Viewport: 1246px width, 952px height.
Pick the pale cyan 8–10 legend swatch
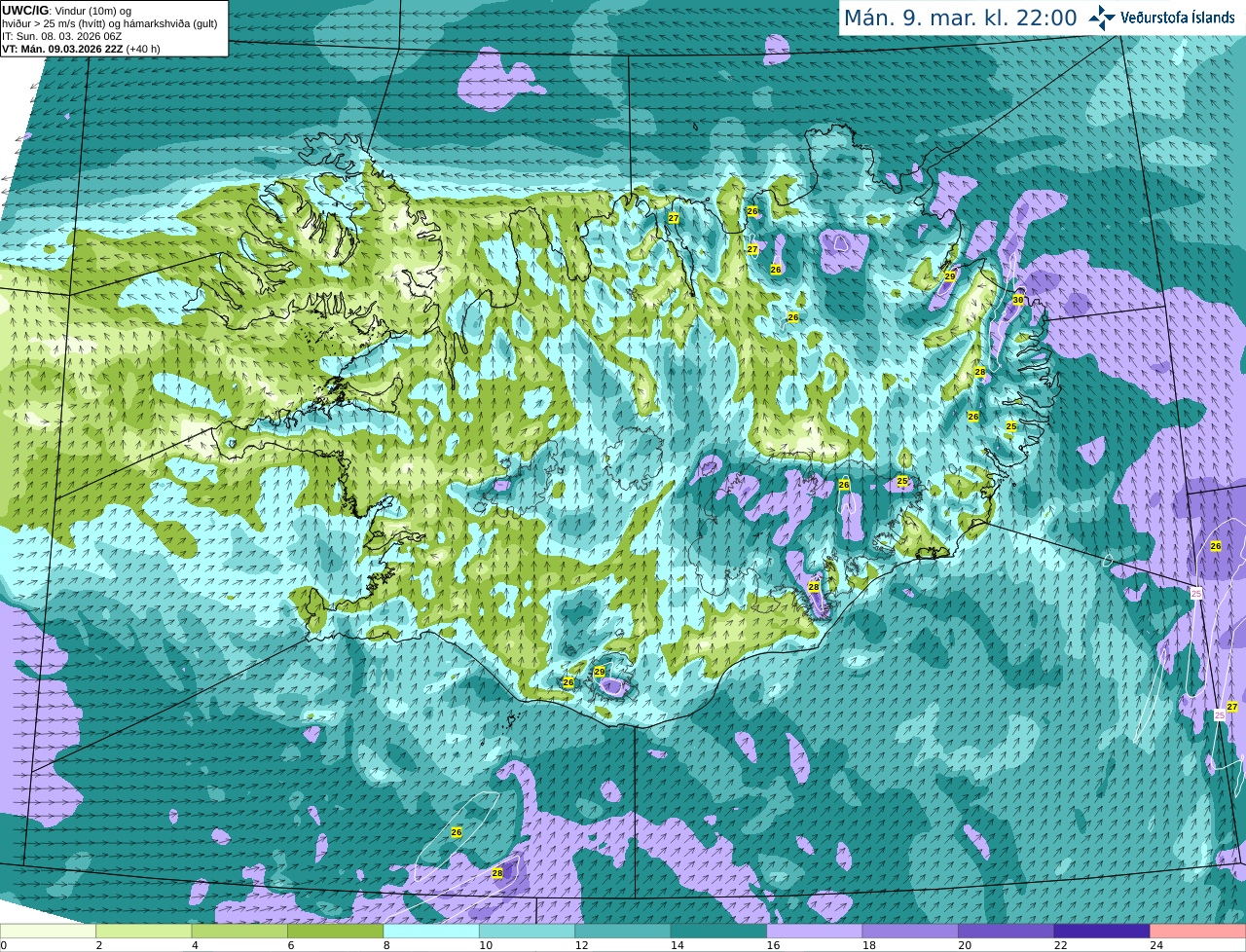[431, 931]
